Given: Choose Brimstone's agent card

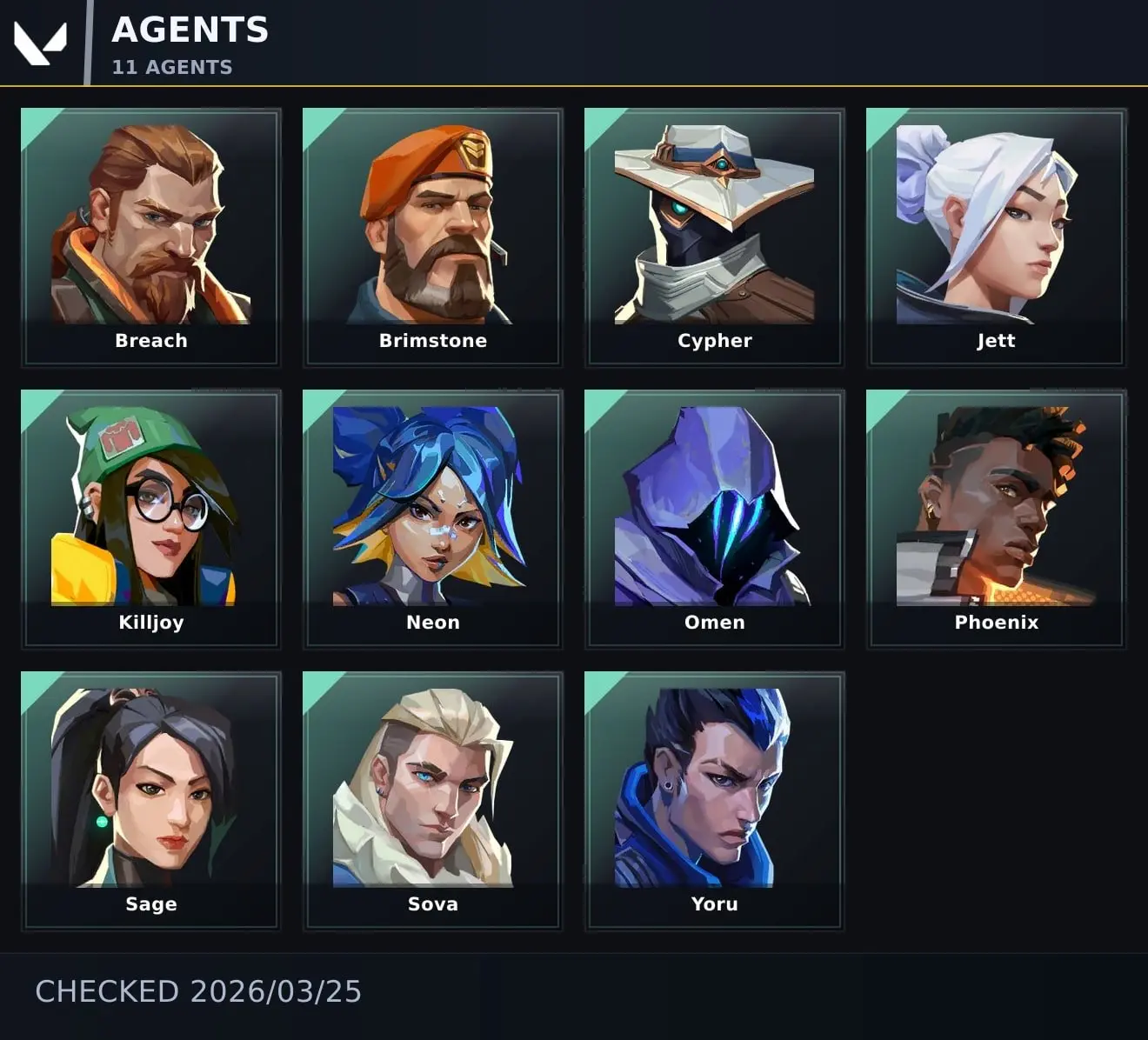Looking at the screenshot, I should 433,237.
